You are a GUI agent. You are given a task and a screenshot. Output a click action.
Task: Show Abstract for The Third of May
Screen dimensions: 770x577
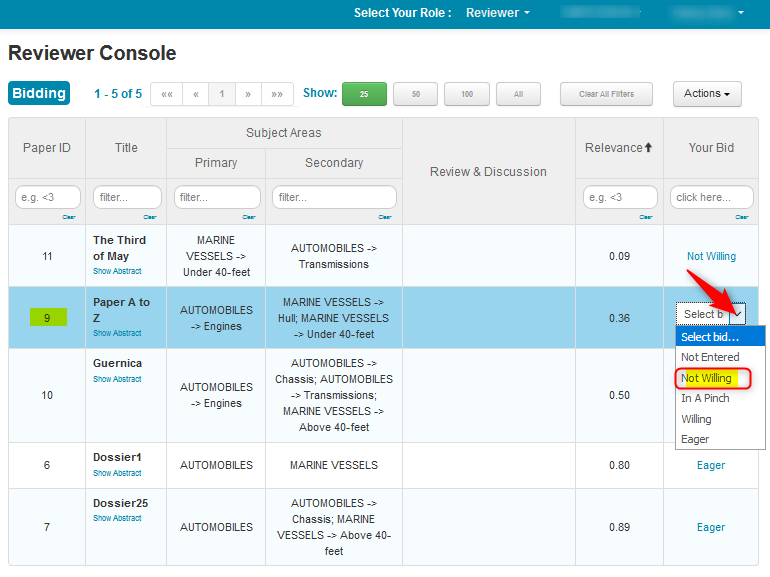click(x=117, y=271)
